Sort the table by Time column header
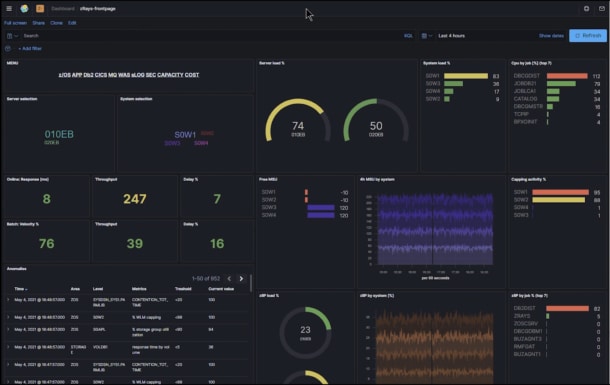This screenshot has height=385, width=610. point(21,289)
